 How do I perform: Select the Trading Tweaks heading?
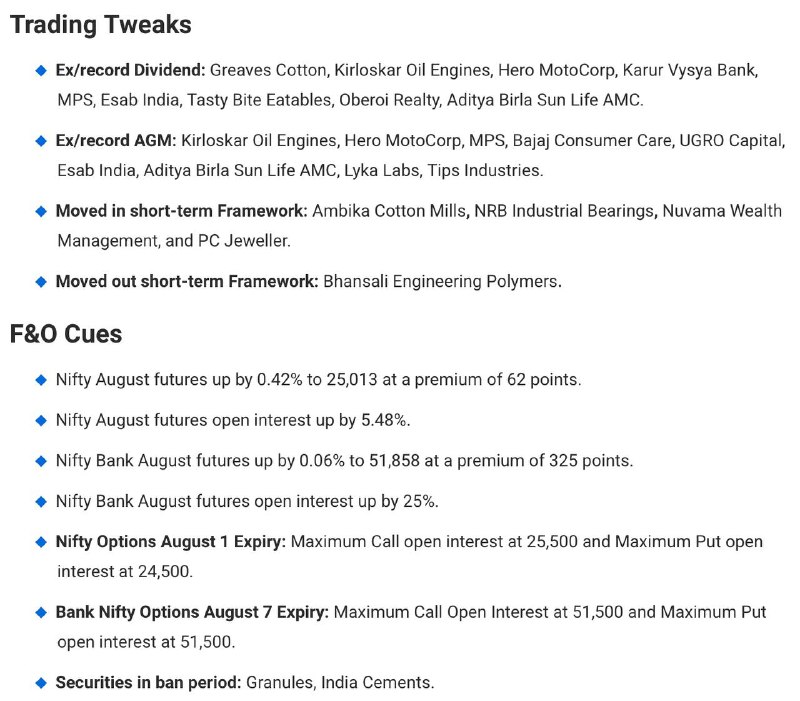[x=101, y=25]
